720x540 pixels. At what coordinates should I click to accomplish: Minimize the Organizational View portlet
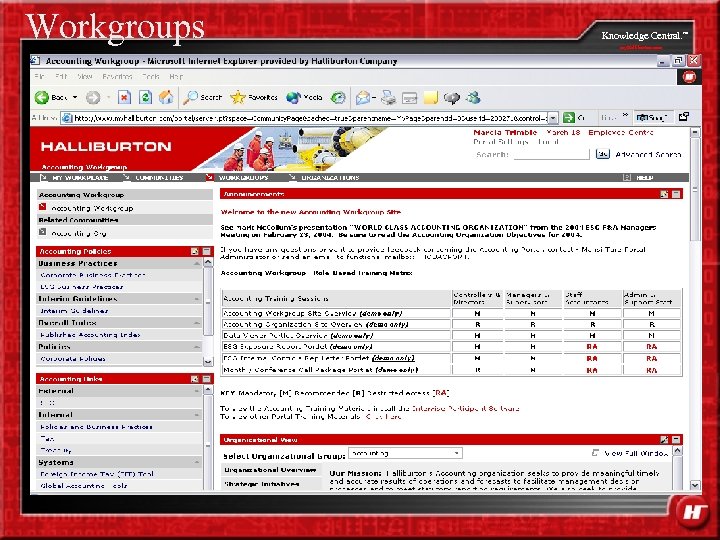676,439
